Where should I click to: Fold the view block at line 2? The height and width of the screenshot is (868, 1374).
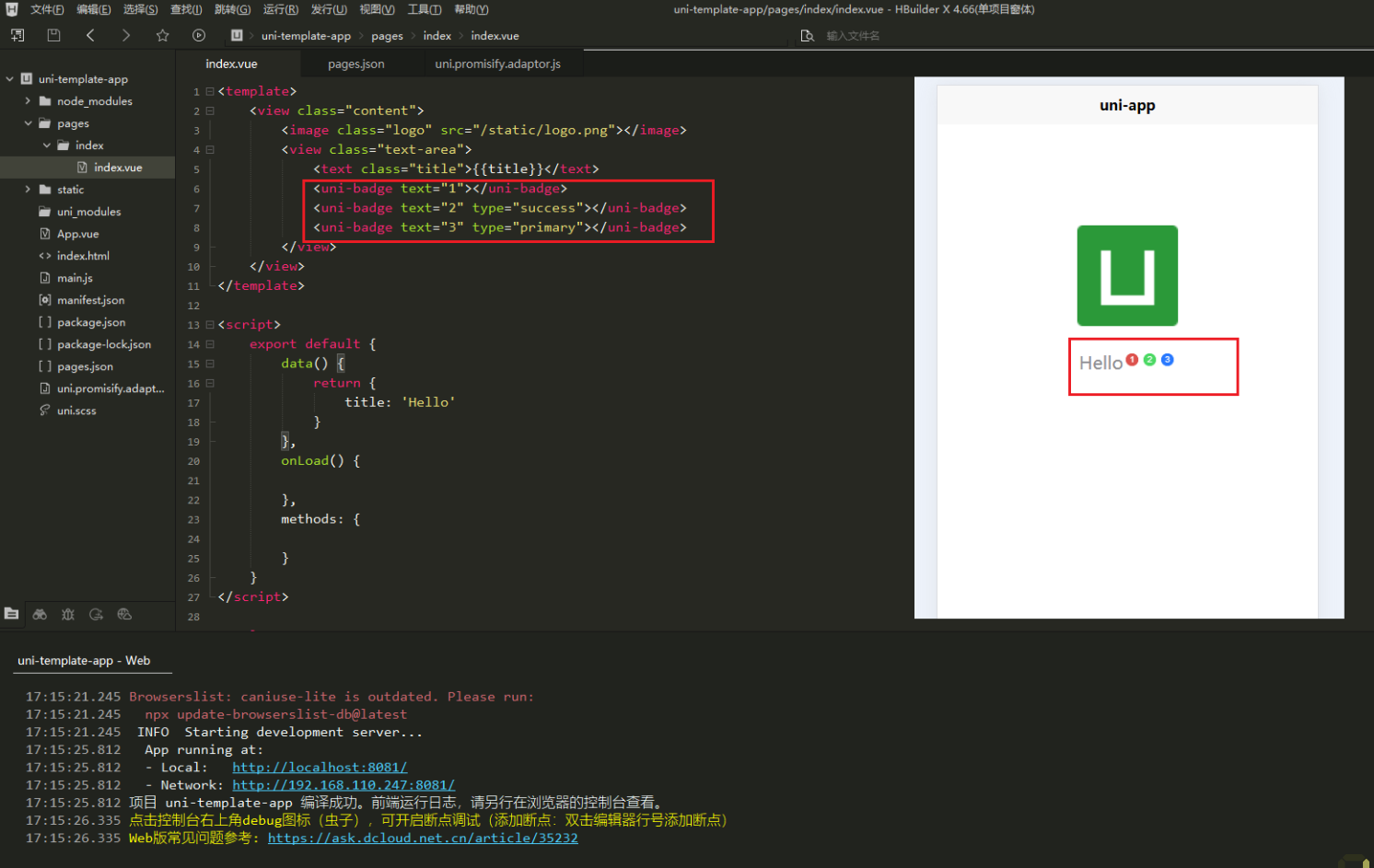click(210, 110)
